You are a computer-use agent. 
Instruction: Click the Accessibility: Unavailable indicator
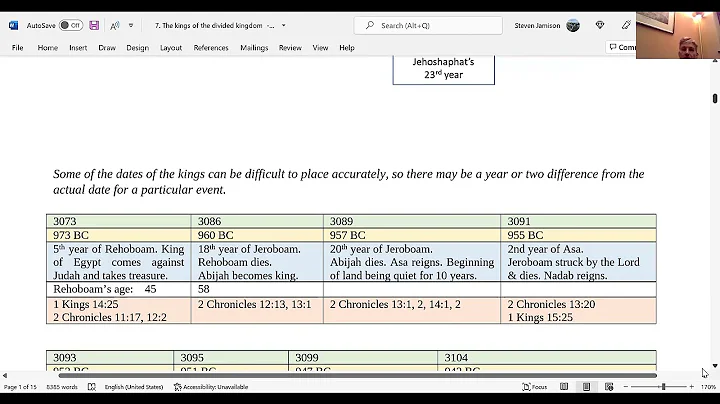click(211, 387)
